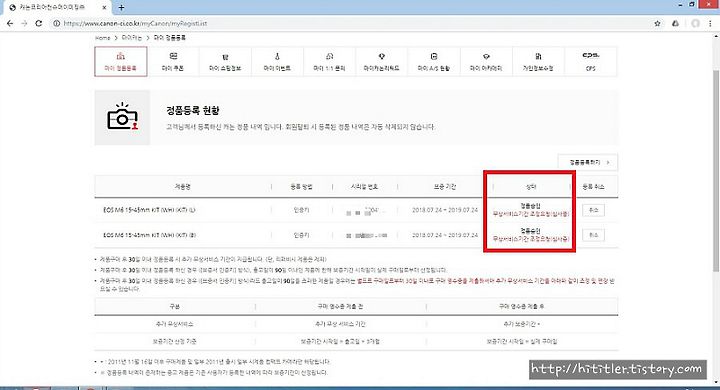
Task: Open a new browser tab
Action: pos(121,7)
